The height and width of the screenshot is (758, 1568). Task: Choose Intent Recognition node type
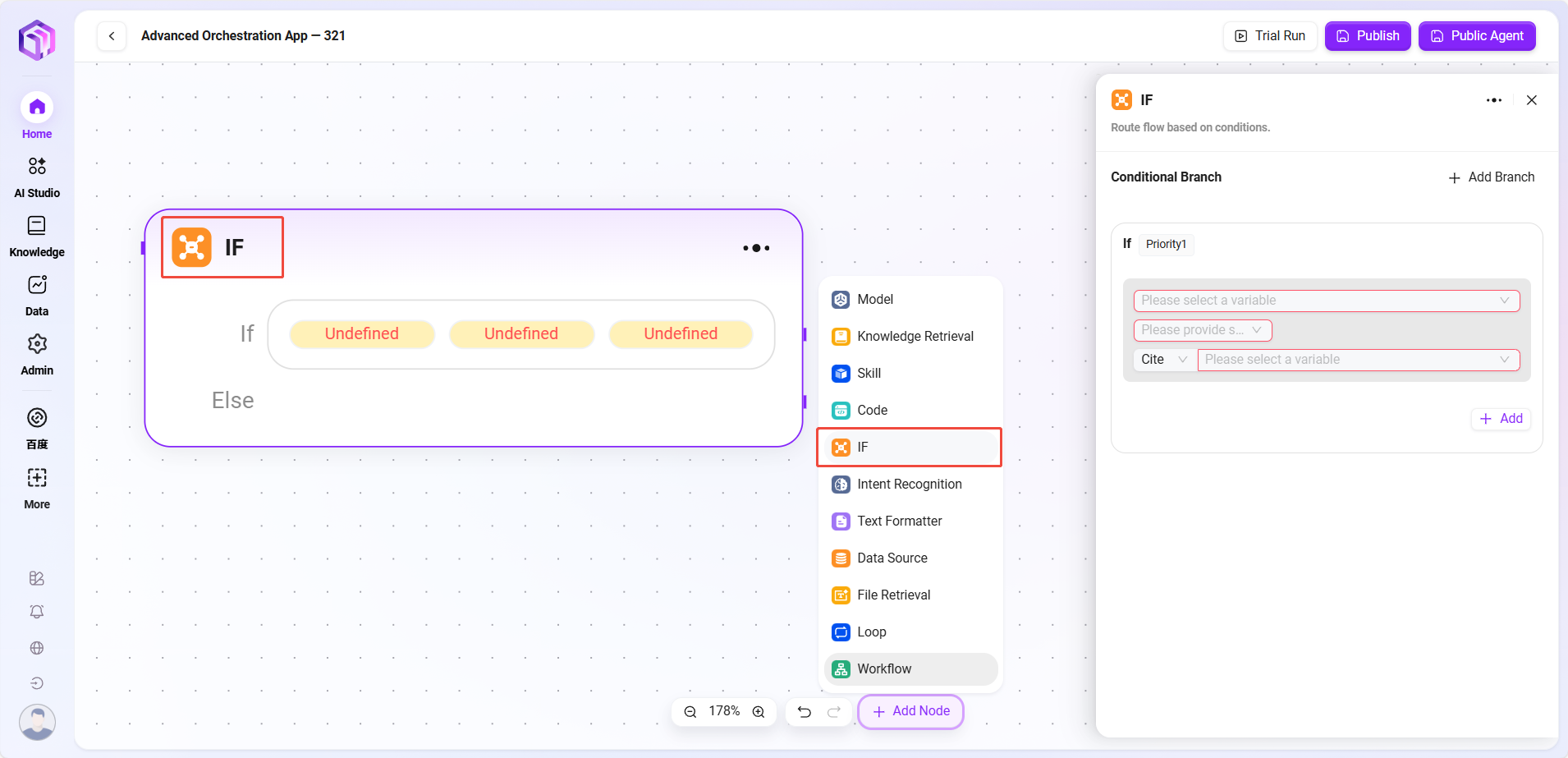(x=910, y=485)
